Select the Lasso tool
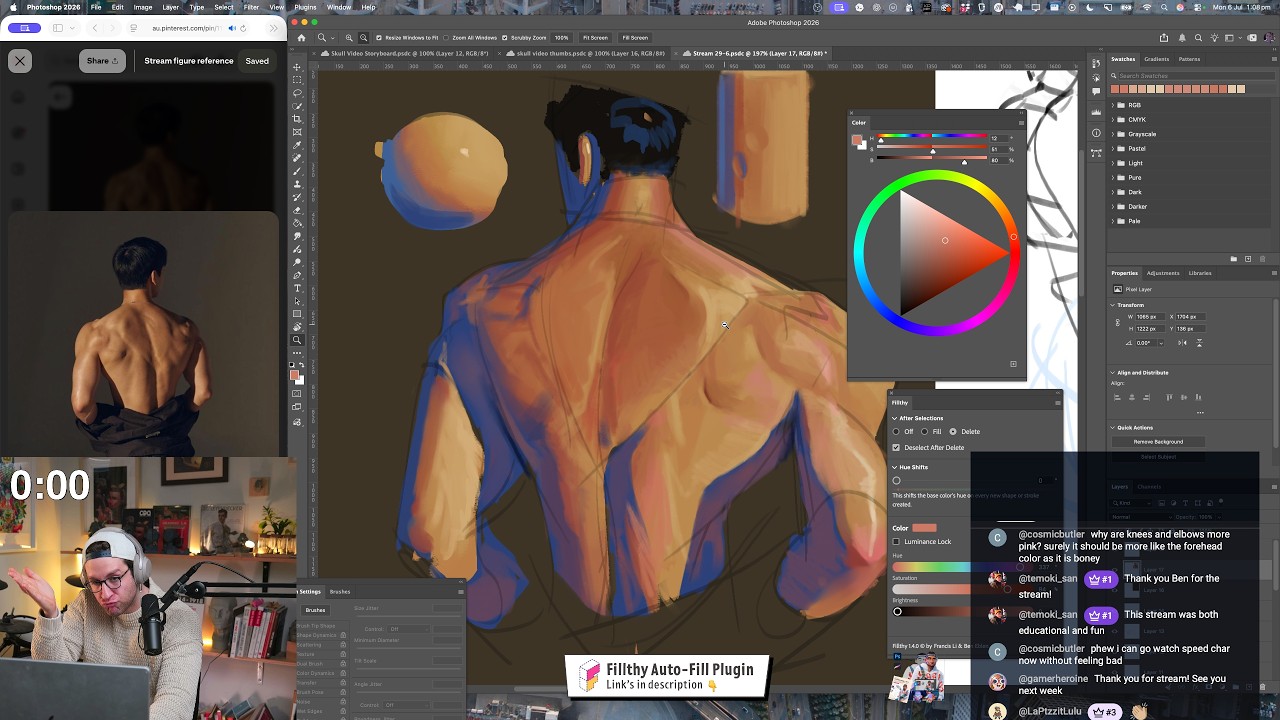This screenshot has height=720, width=1280. click(297, 93)
